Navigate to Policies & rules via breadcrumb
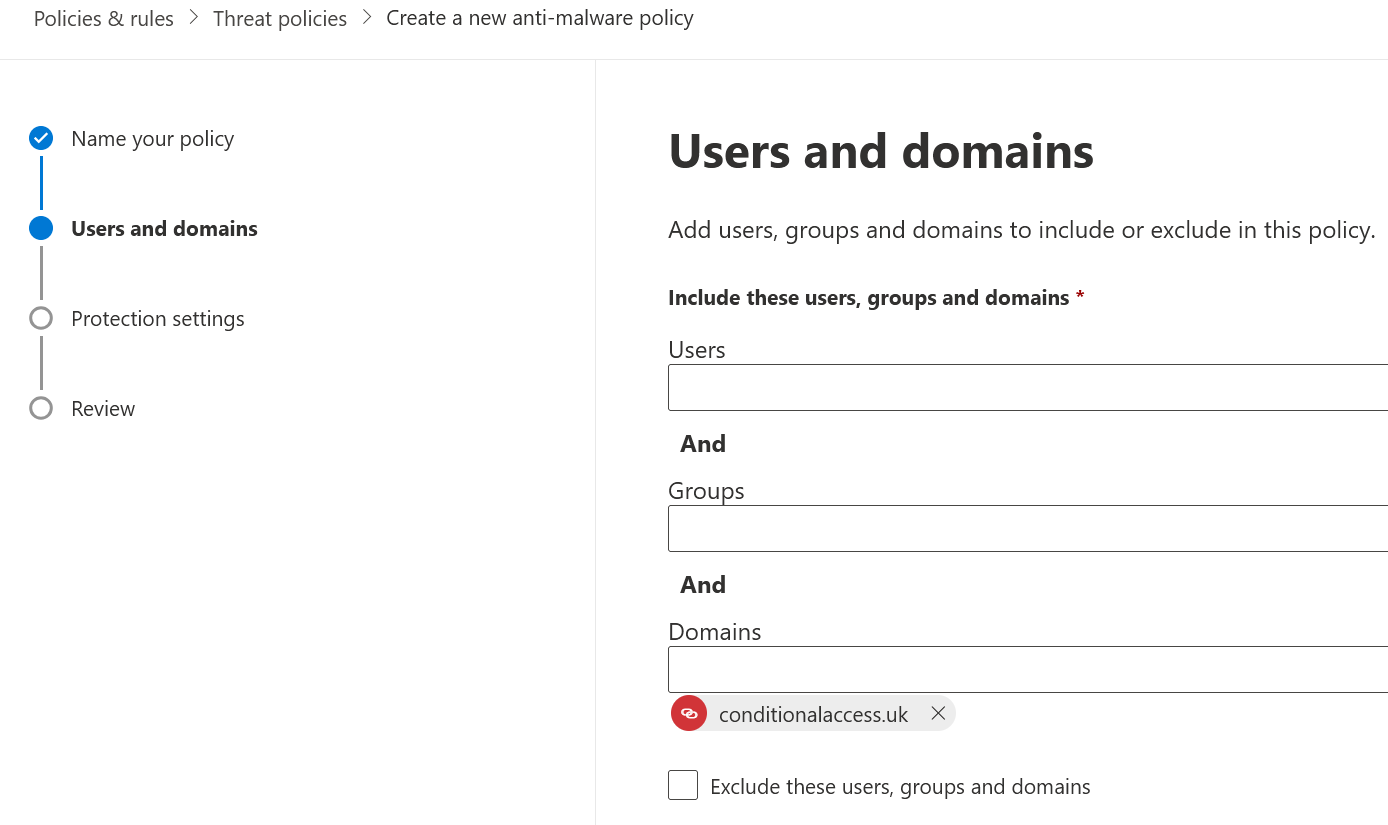Screen dimensions: 1388x825 coord(103,17)
